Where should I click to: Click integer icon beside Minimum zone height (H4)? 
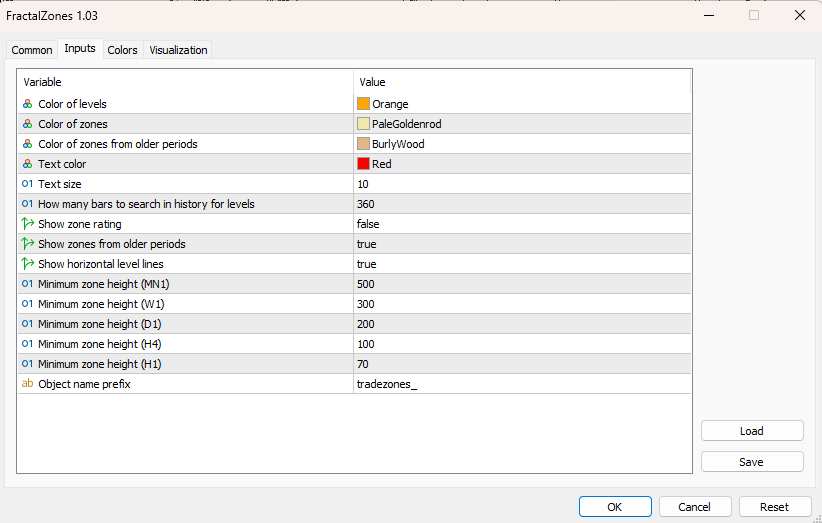[x=28, y=343]
